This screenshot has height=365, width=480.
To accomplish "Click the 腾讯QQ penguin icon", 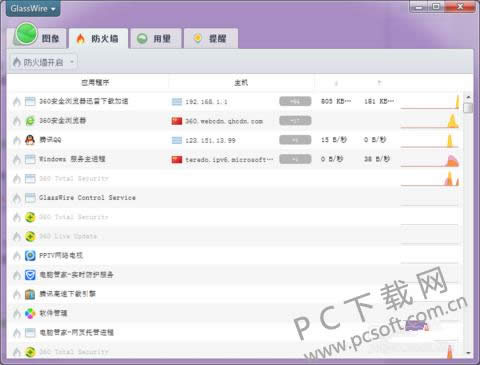I will [30, 140].
